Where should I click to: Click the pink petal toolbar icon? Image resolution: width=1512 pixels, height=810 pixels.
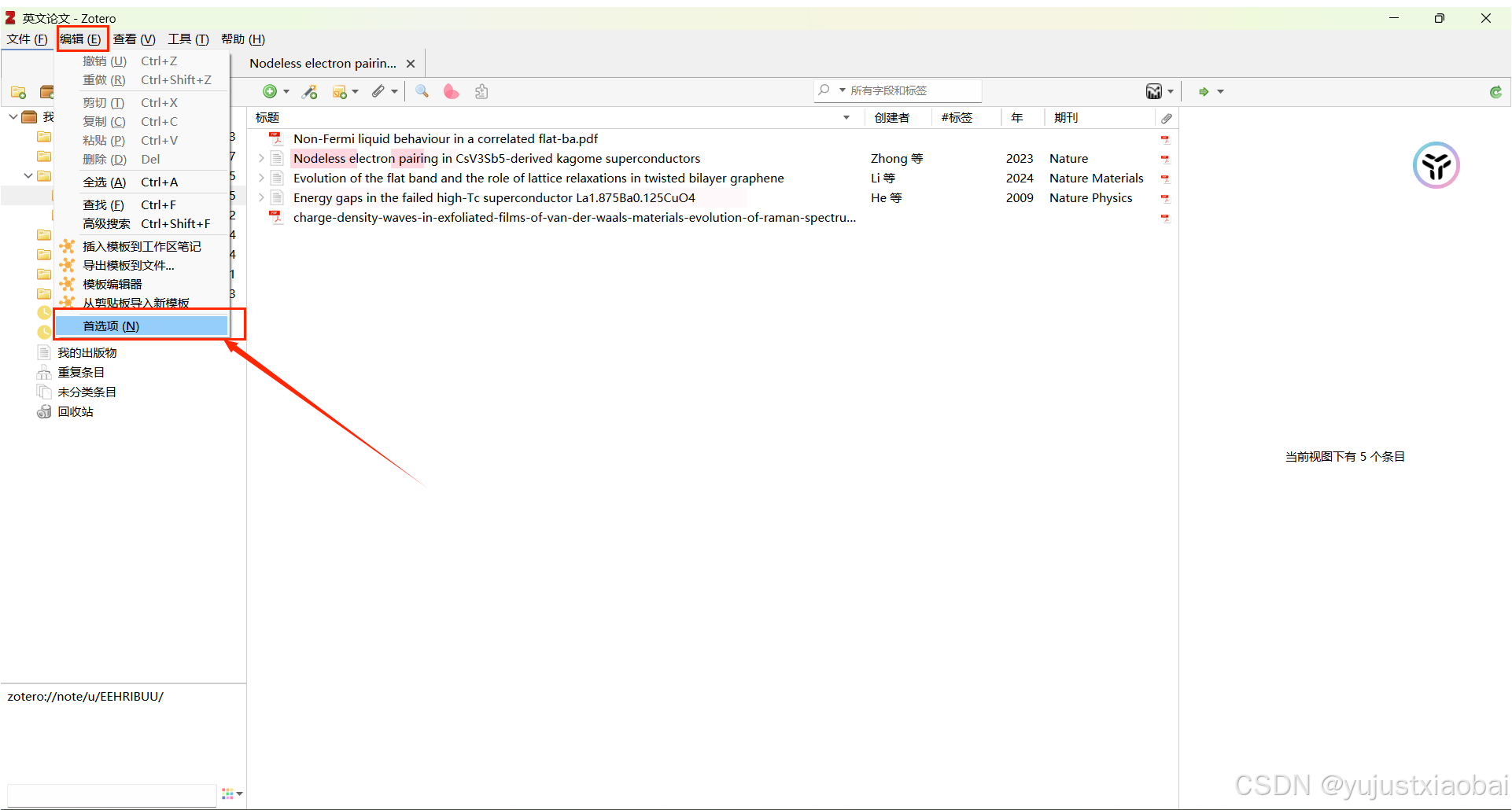coord(451,92)
